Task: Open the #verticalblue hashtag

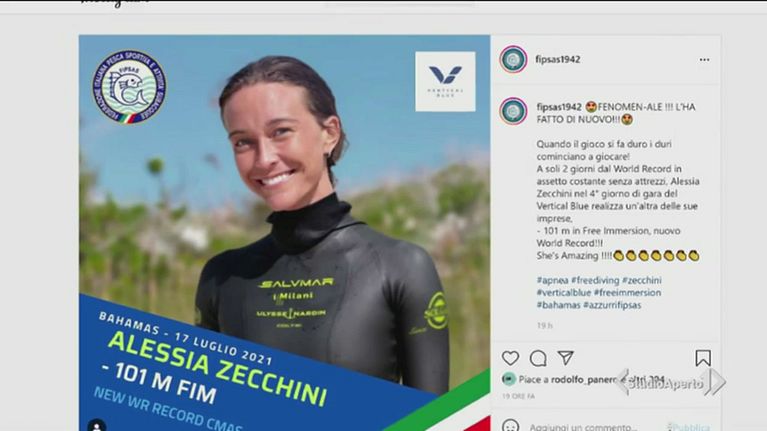Action: tap(564, 293)
